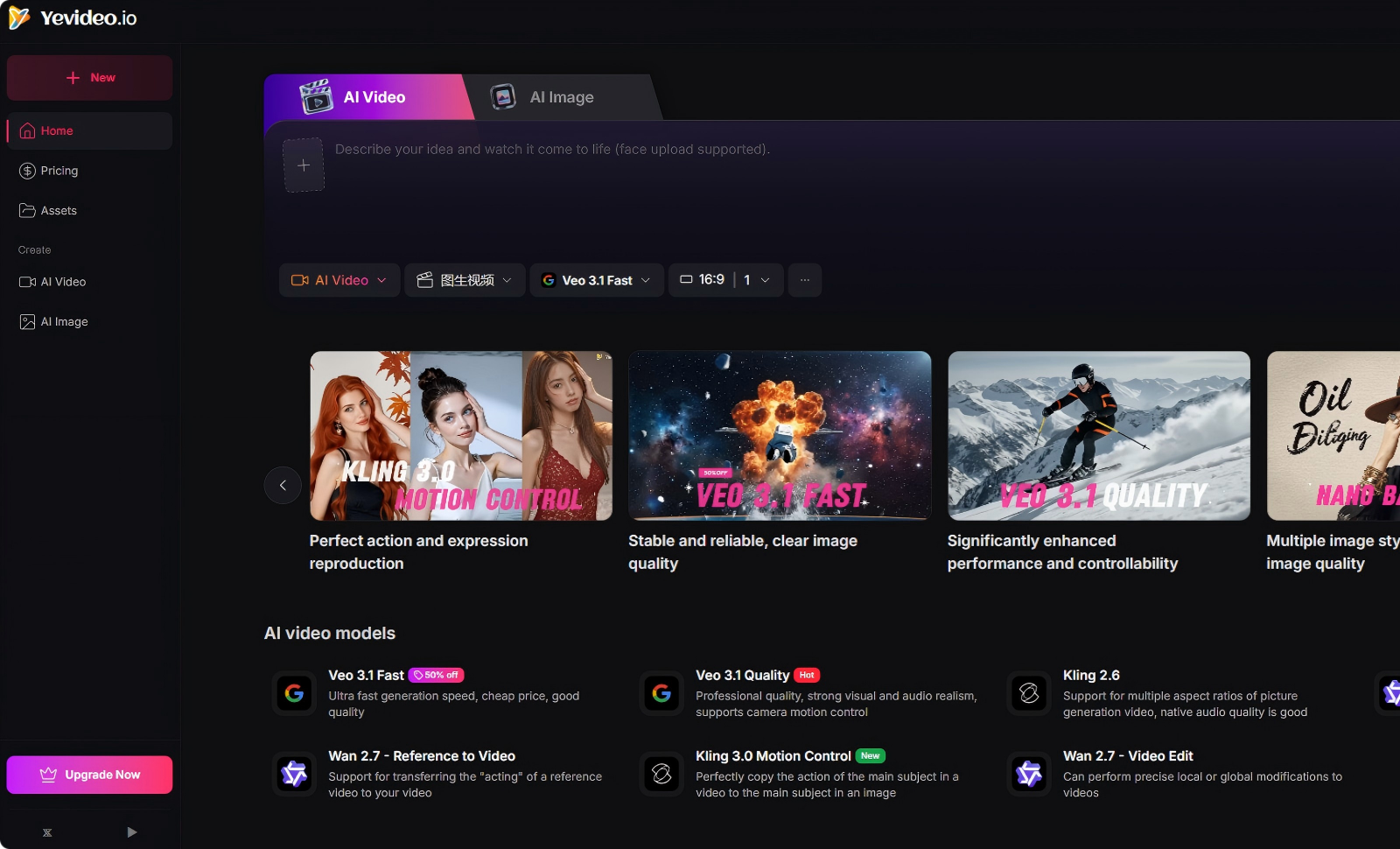Image resolution: width=1400 pixels, height=849 pixels.
Task: Click the Google icon beside Veo 3.1 Quality
Action: (x=661, y=693)
